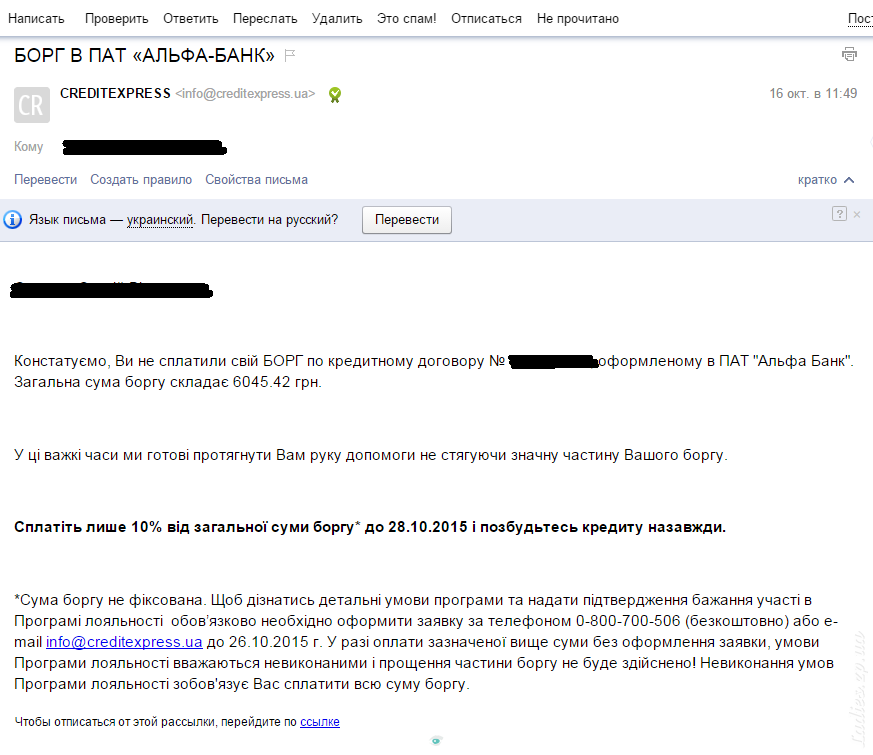
Task: Click Удалить to delete the letter
Action: (x=337, y=18)
